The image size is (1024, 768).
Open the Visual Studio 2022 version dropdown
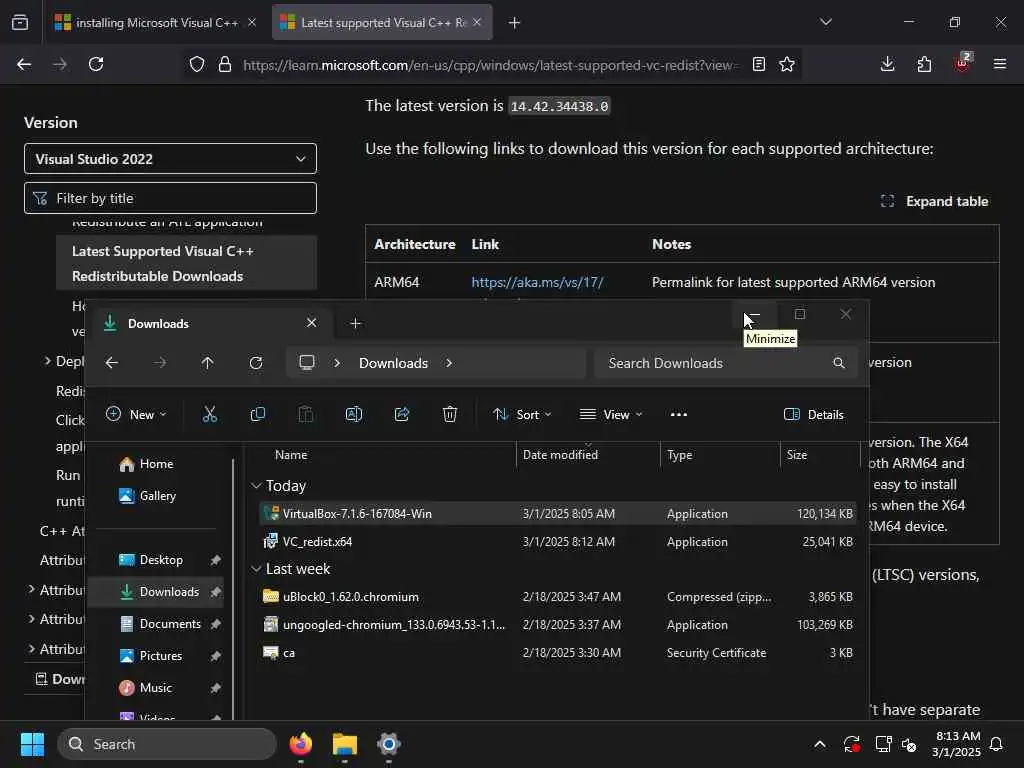pos(170,159)
